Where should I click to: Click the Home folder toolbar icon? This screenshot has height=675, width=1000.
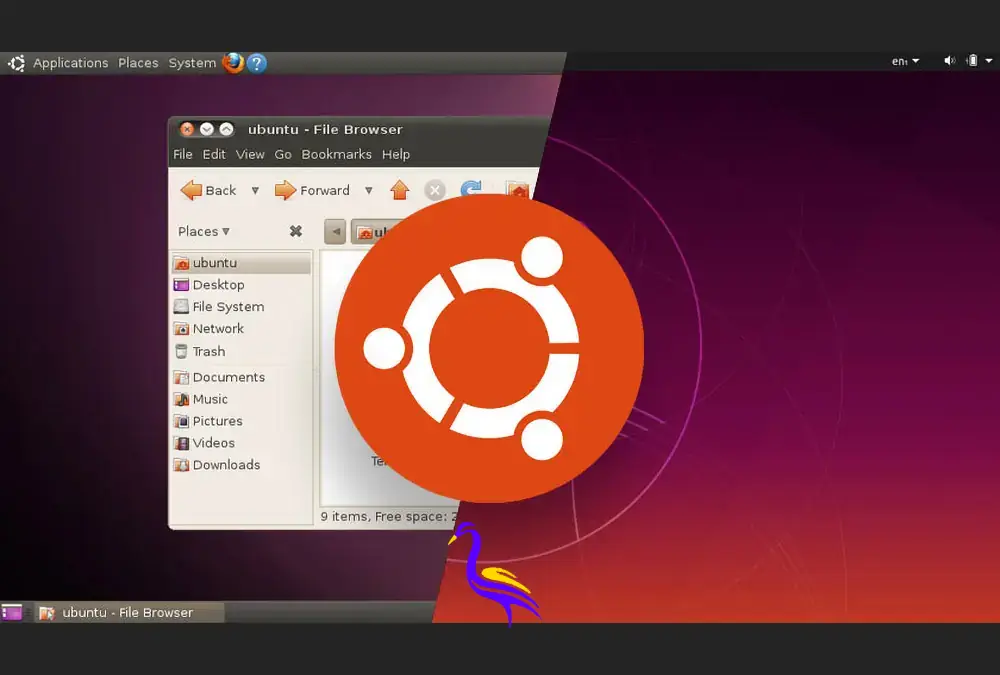pos(517,189)
